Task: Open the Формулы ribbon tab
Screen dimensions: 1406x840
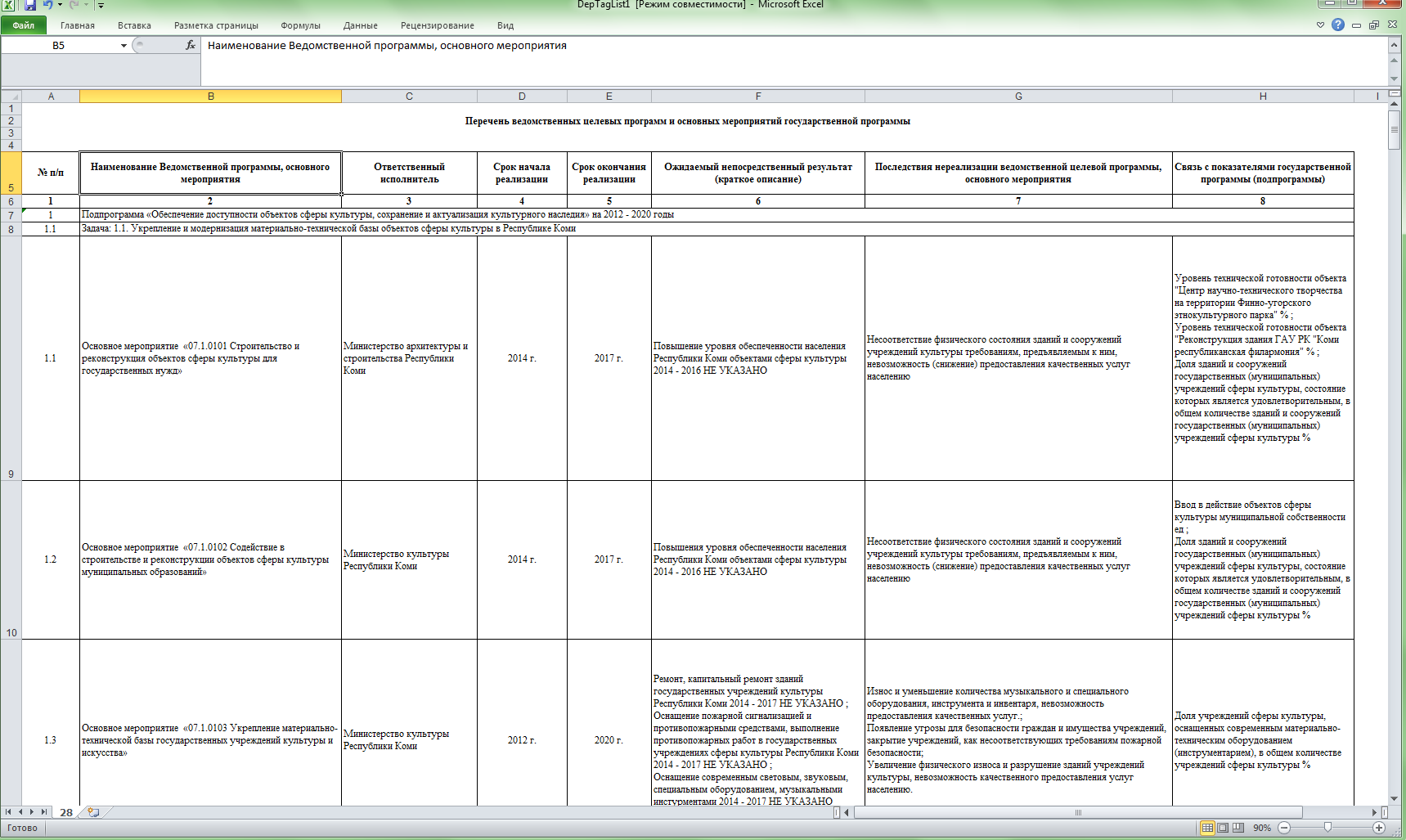Action: click(x=300, y=25)
